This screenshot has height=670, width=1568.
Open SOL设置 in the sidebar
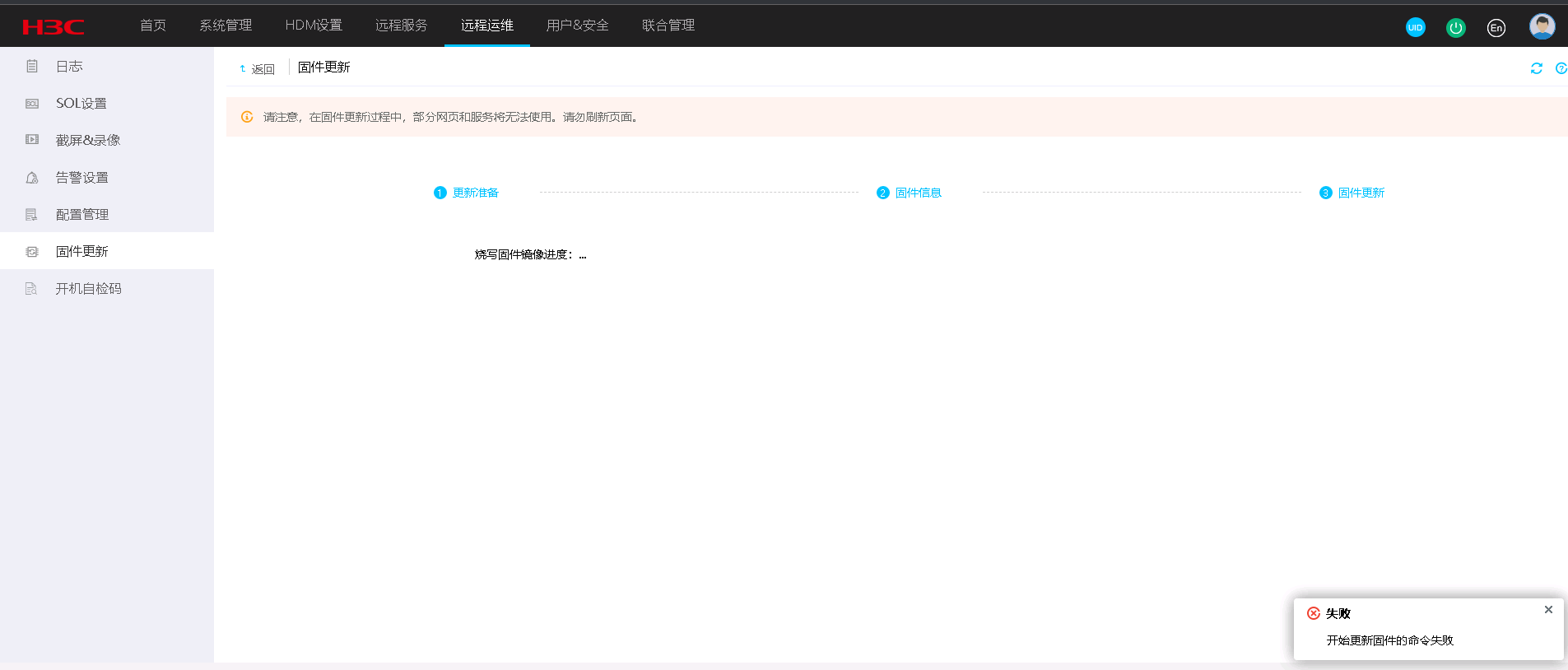coord(107,103)
